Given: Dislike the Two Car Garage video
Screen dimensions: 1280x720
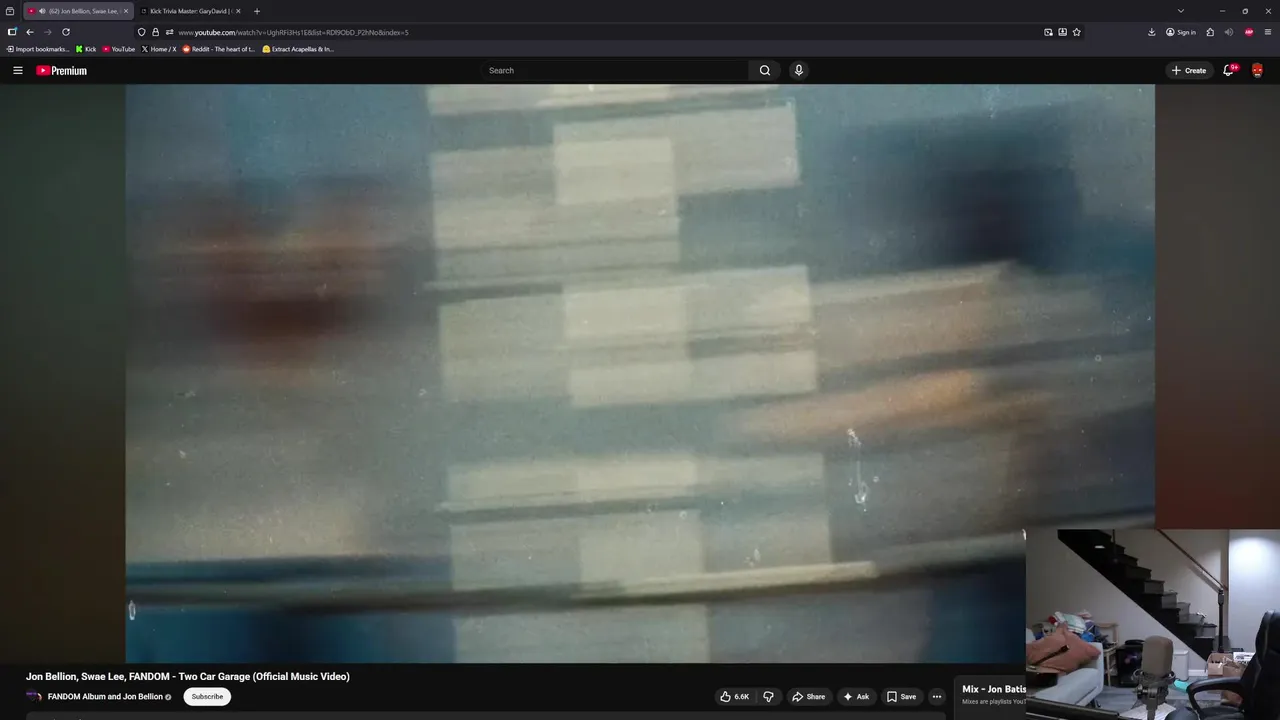Looking at the screenshot, I should click(x=768, y=697).
